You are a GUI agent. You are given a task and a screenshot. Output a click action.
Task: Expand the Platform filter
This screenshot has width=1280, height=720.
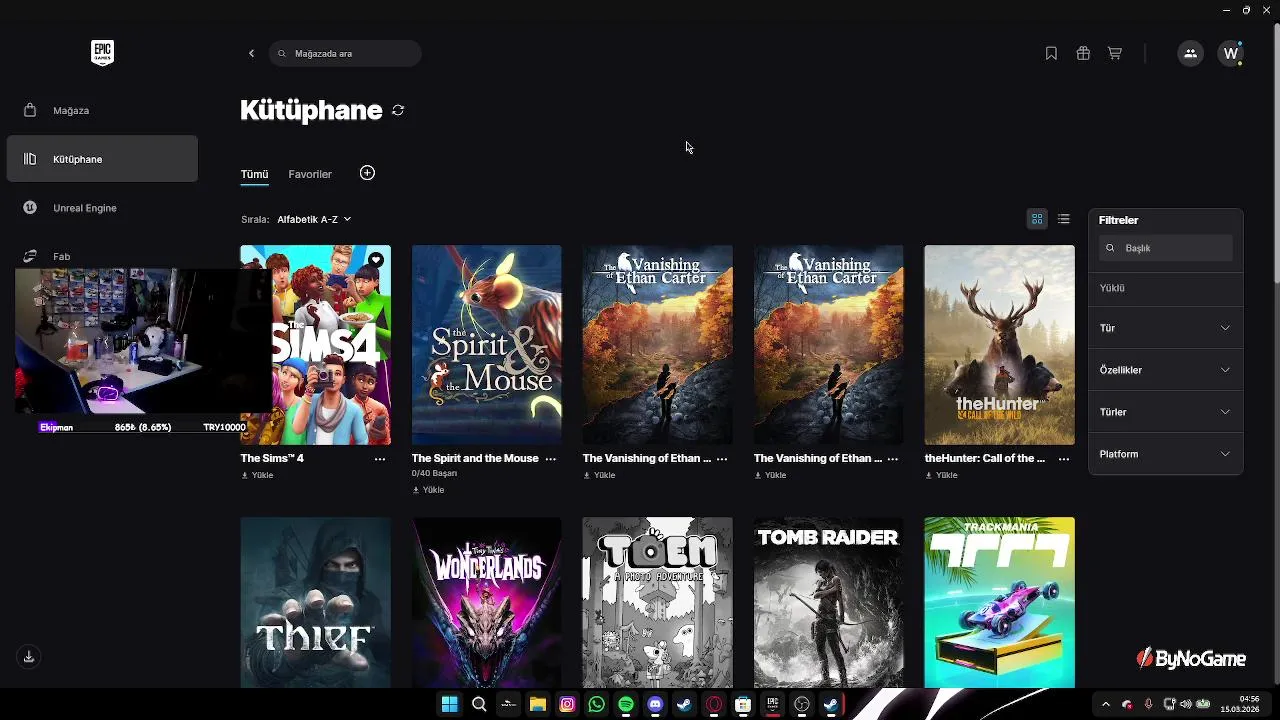point(1165,454)
